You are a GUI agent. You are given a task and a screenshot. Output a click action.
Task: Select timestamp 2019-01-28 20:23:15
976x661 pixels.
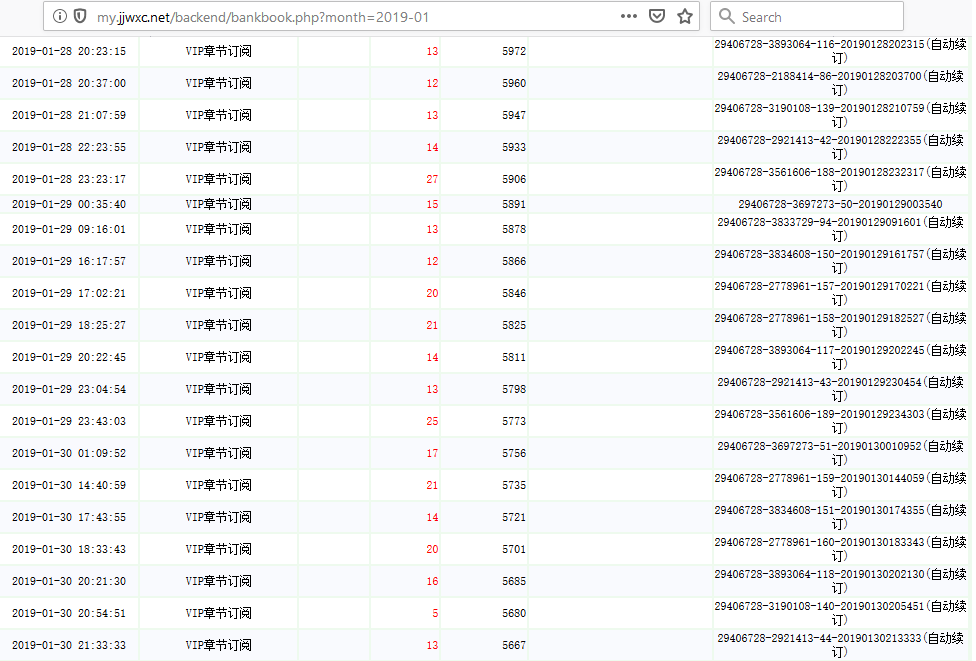tap(69, 51)
